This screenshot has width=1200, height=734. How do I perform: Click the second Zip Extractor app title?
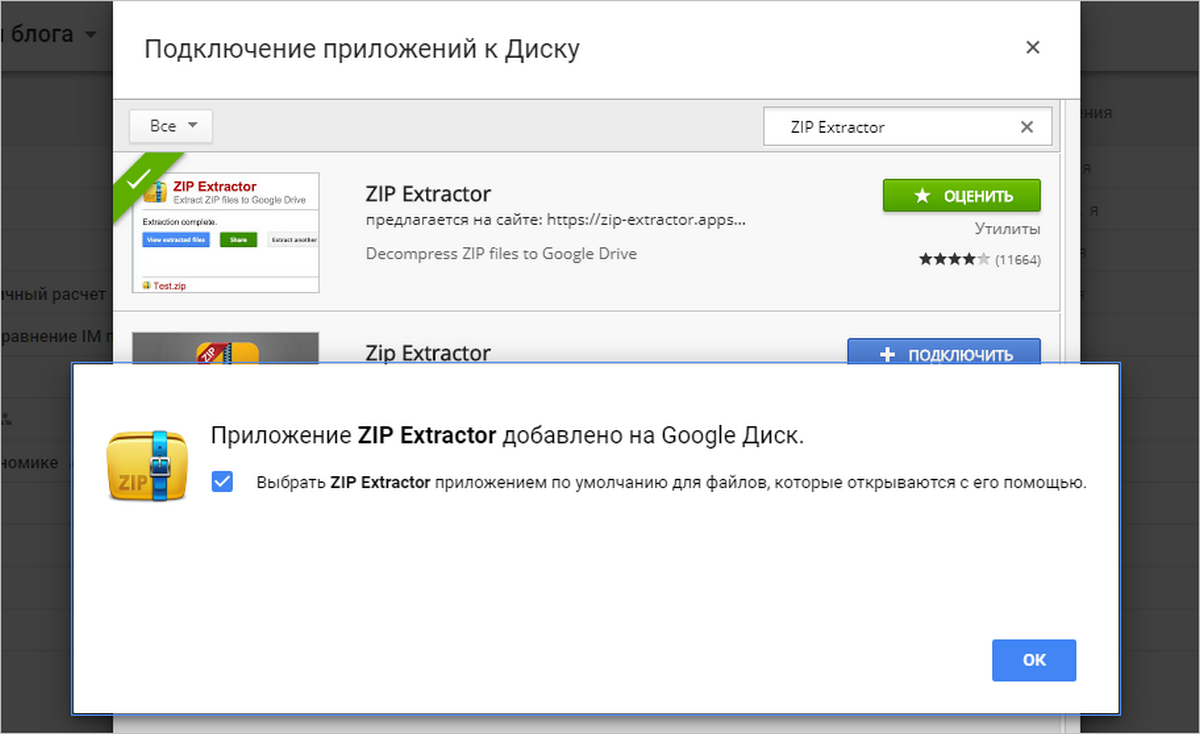pyautogui.click(x=428, y=352)
